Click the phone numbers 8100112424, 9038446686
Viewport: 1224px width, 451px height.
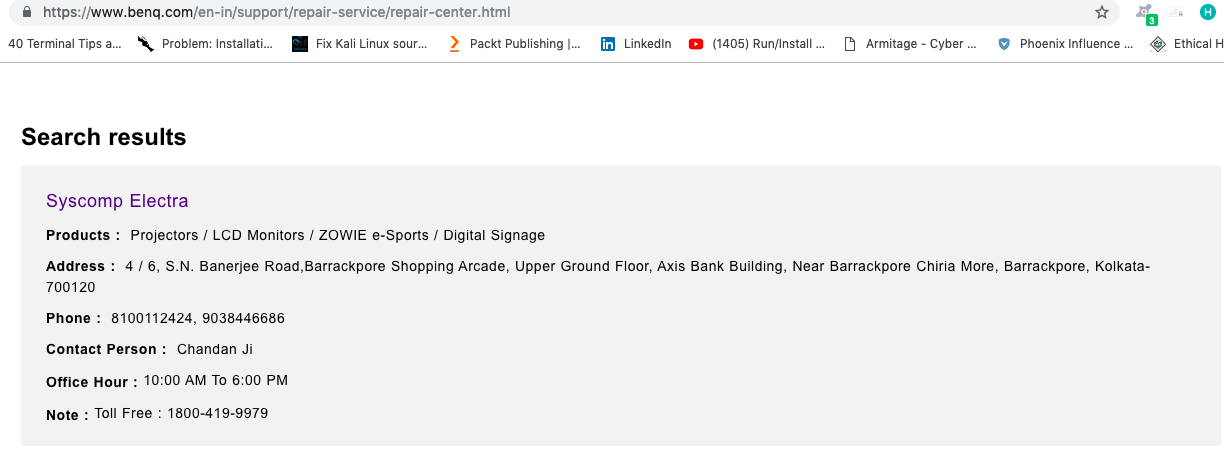(198, 319)
